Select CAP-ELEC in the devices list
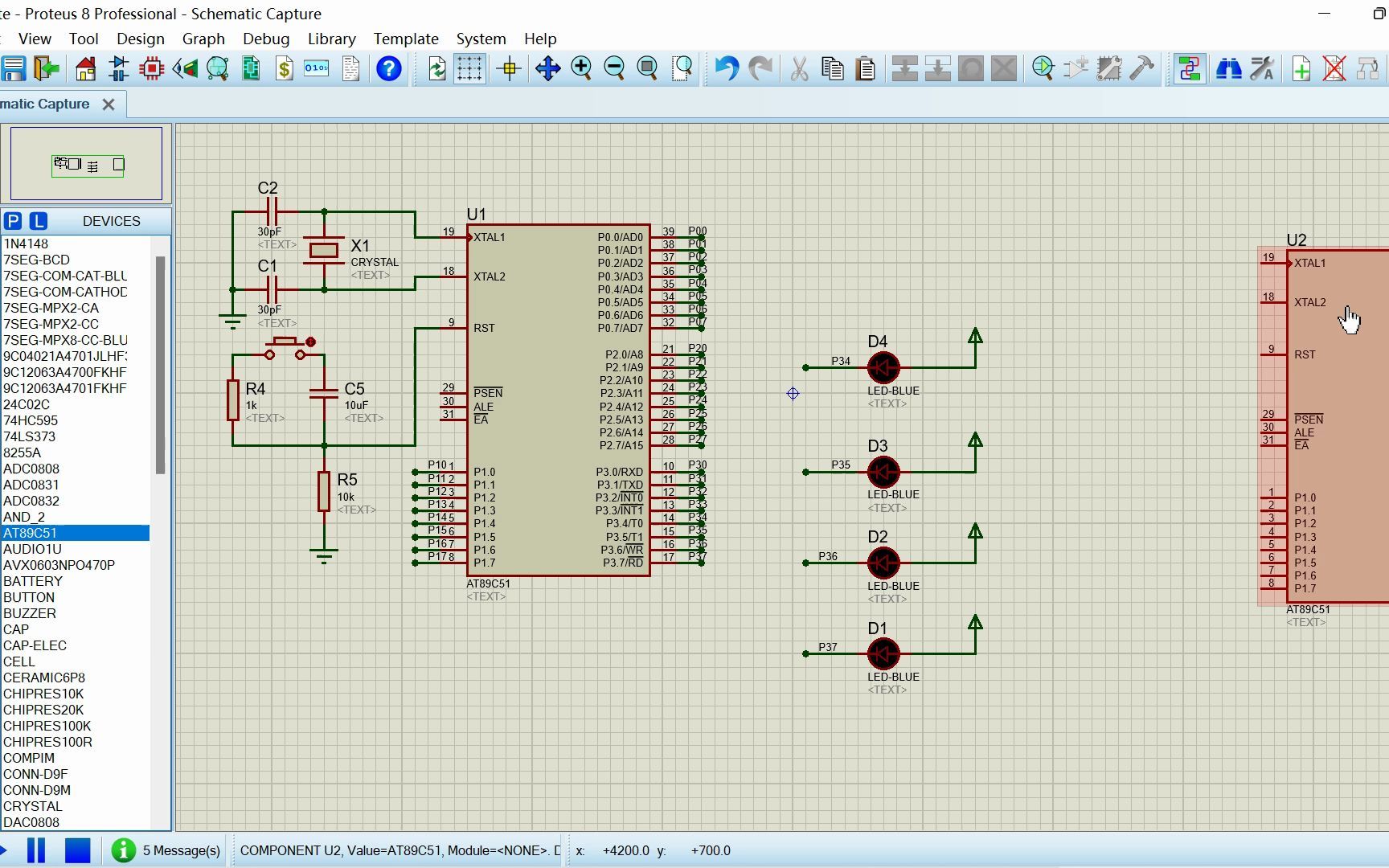The width and height of the screenshot is (1389, 868). click(x=75, y=645)
